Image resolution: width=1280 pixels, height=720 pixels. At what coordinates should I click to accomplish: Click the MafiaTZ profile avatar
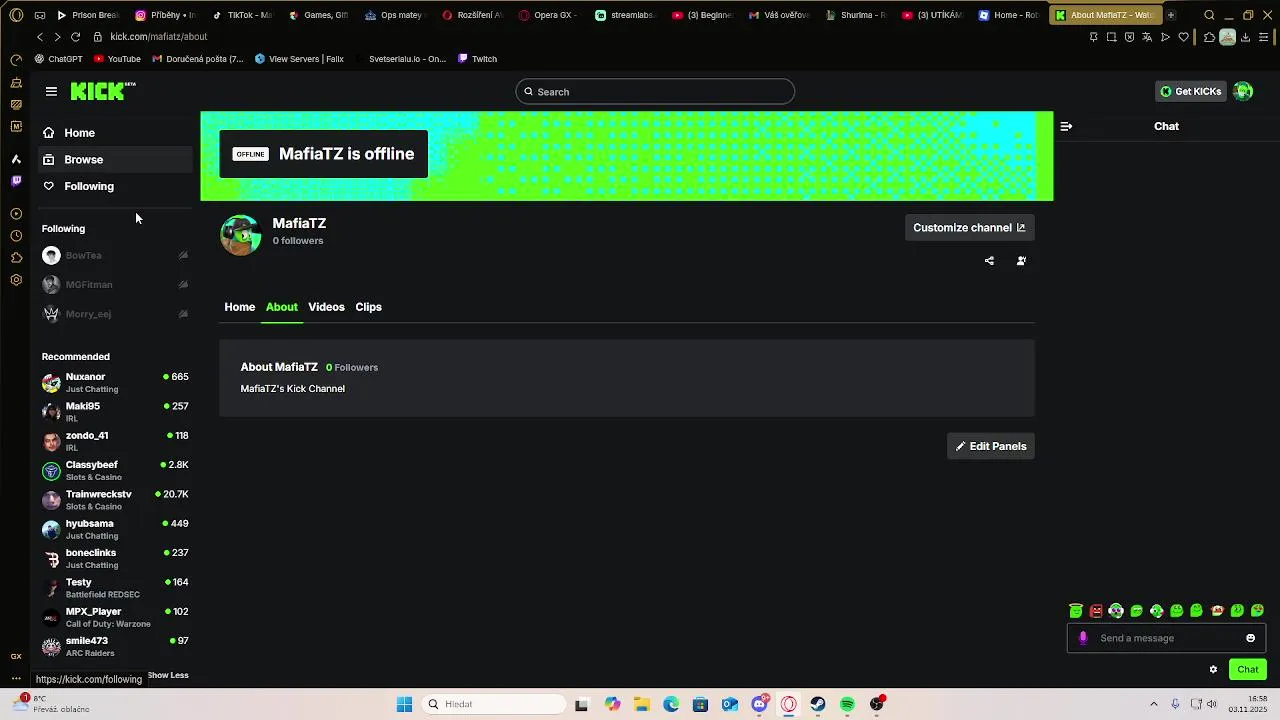pos(240,235)
